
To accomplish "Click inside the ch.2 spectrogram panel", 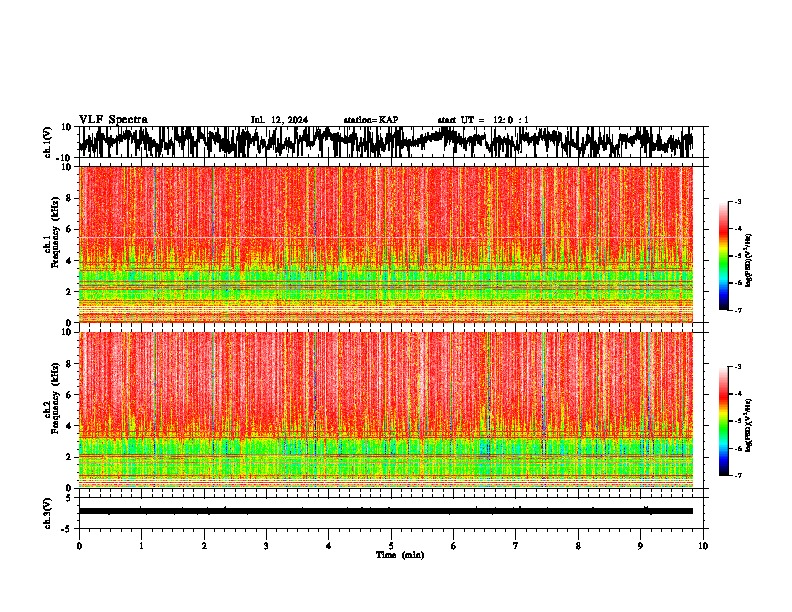I will pos(386,410).
